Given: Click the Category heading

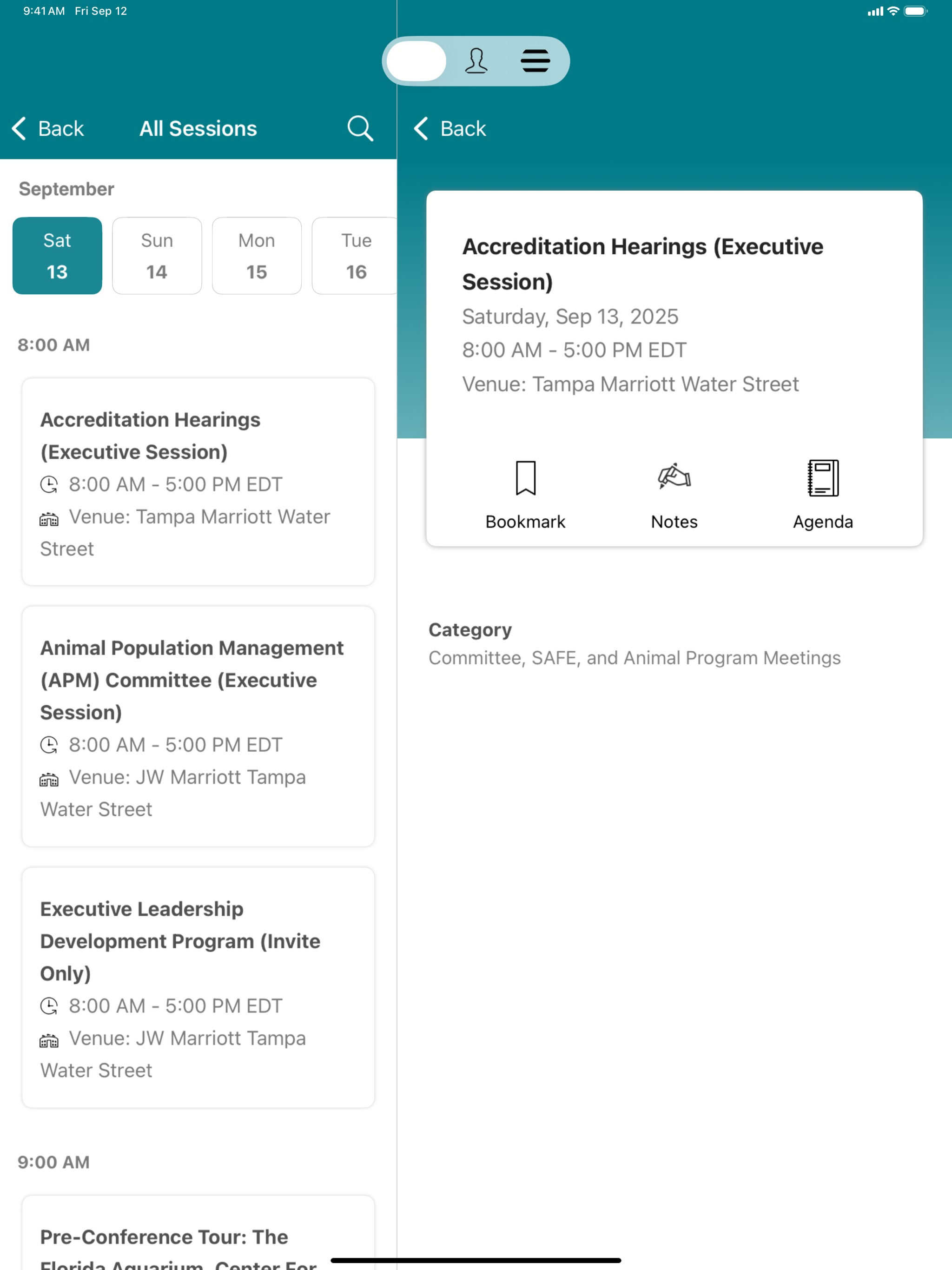Looking at the screenshot, I should click(x=470, y=630).
